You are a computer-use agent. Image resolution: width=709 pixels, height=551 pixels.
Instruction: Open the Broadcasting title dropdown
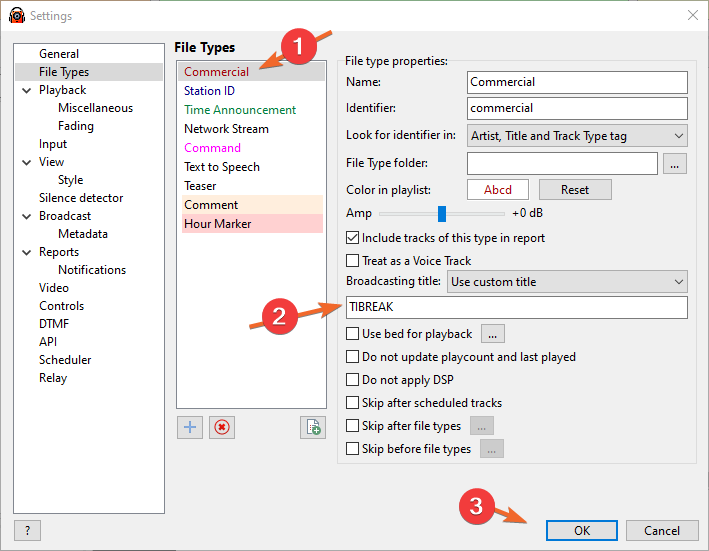(567, 282)
